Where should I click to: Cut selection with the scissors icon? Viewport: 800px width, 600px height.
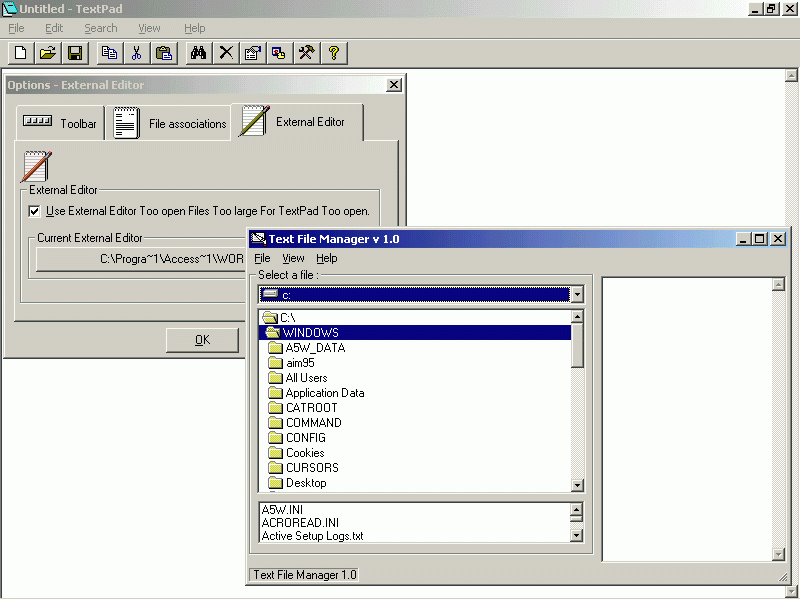click(137, 53)
